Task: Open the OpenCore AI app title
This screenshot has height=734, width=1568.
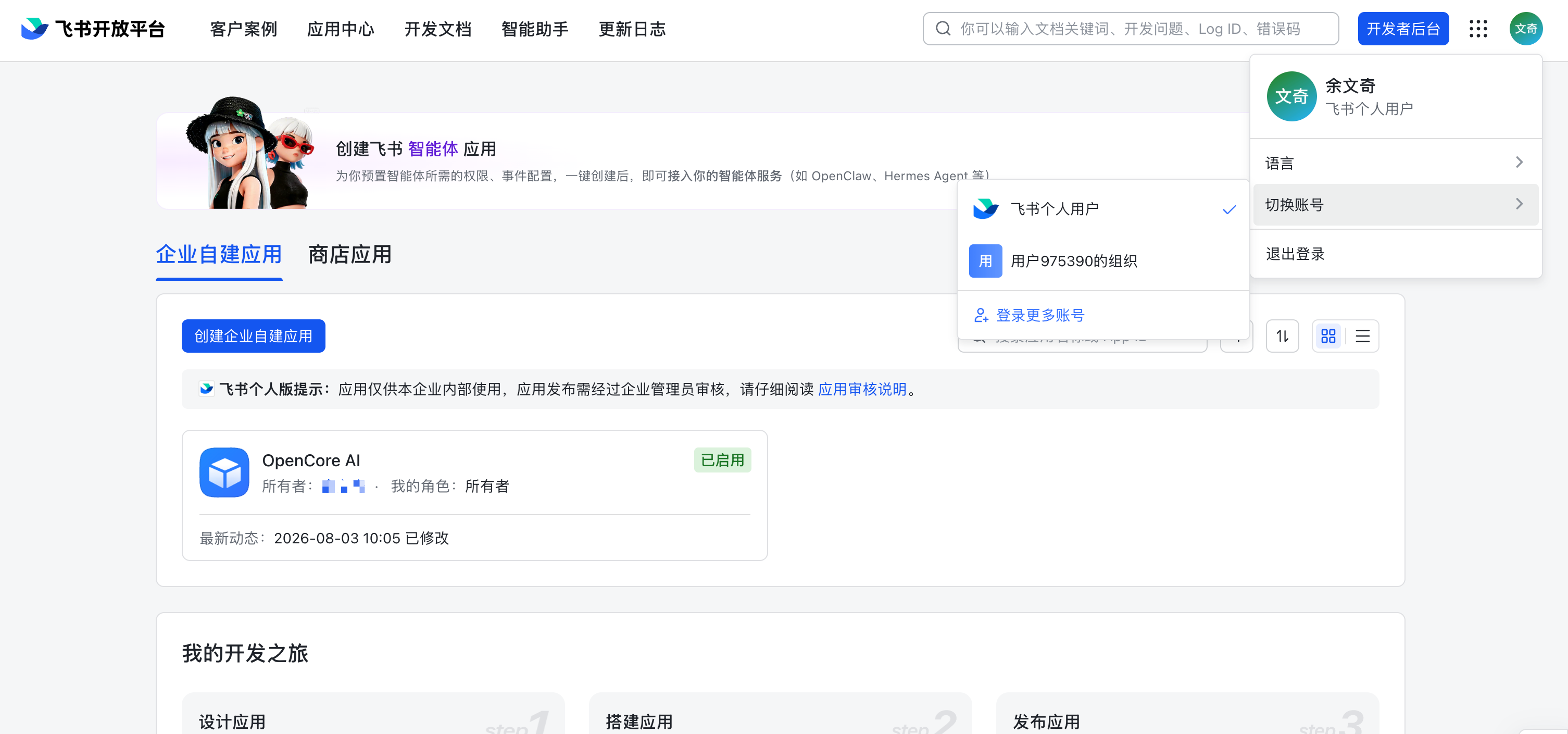Action: 311,460
